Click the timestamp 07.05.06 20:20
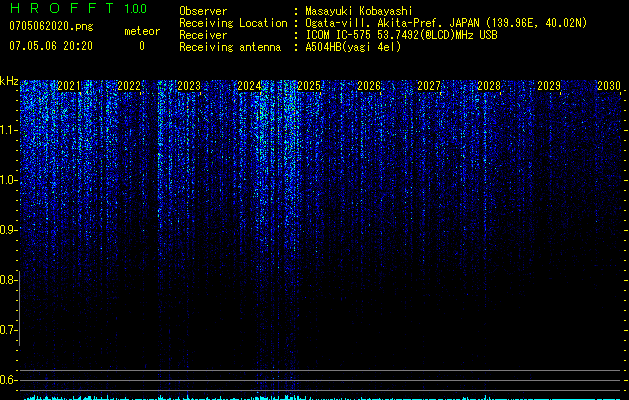The image size is (629, 400). pos(51,46)
